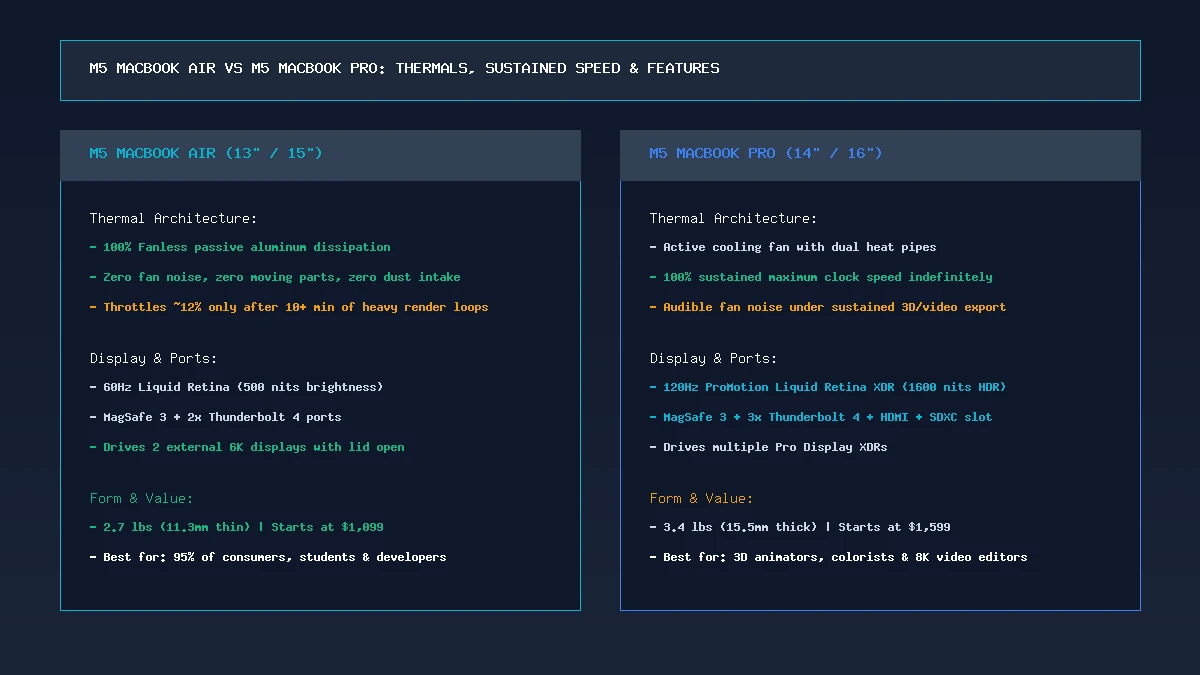Click Form & Value heading in Air card
This screenshot has width=1200, height=675.
[x=141, y=498]
